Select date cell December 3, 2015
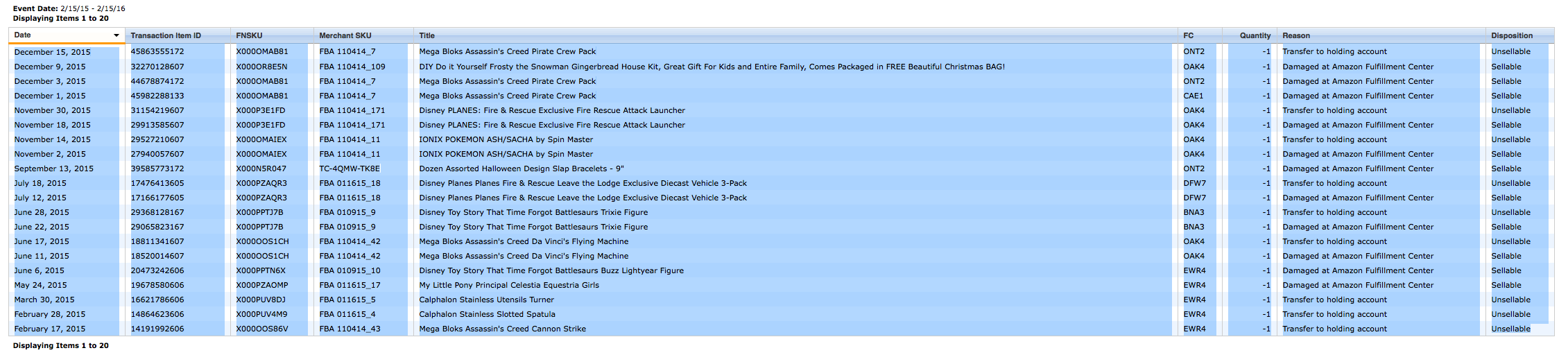Screen dimensions: 1568x355 [50, 81]
